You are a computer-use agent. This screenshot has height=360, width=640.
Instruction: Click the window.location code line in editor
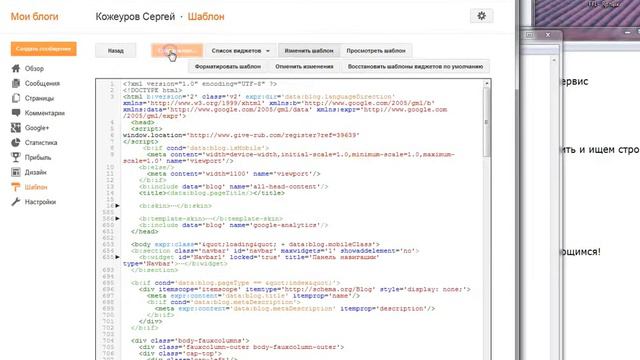coord(241,135)
